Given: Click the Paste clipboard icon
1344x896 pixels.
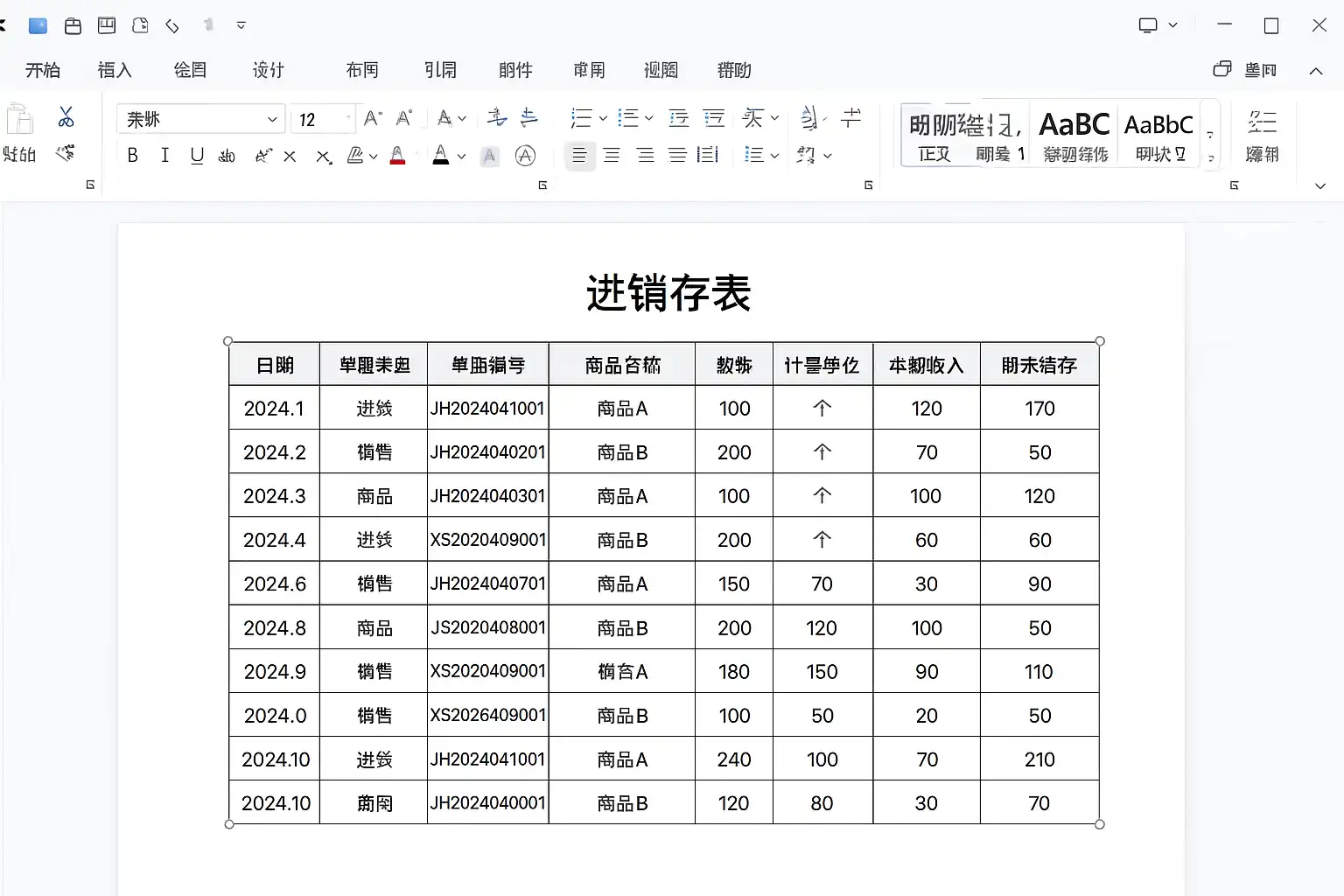Looking at the screenshot, I should (x=19, y=119).
